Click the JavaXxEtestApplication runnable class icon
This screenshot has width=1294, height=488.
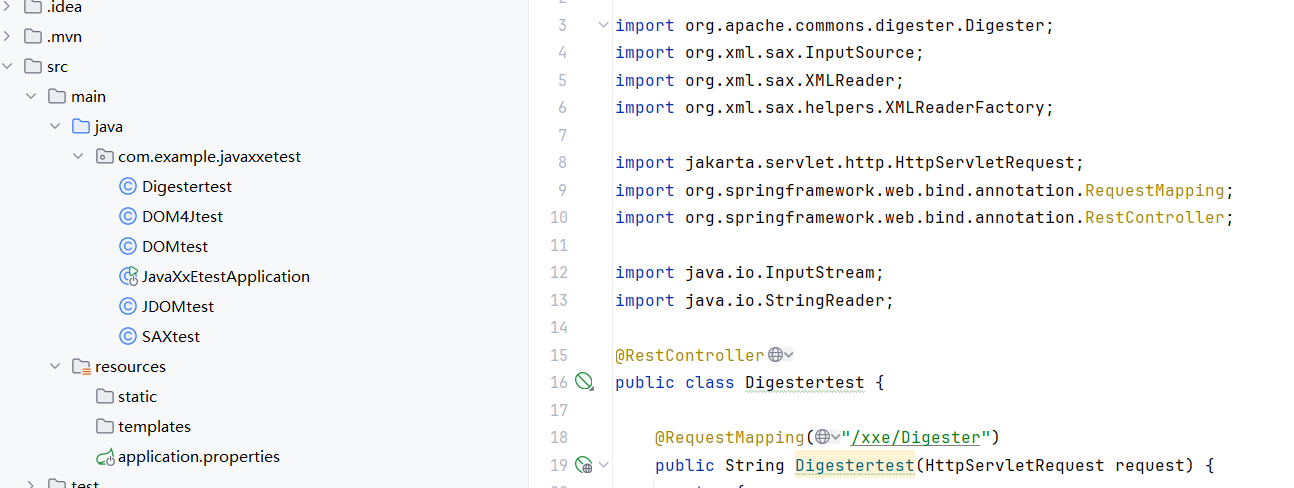pyautogui.click(x=127, y=276)
